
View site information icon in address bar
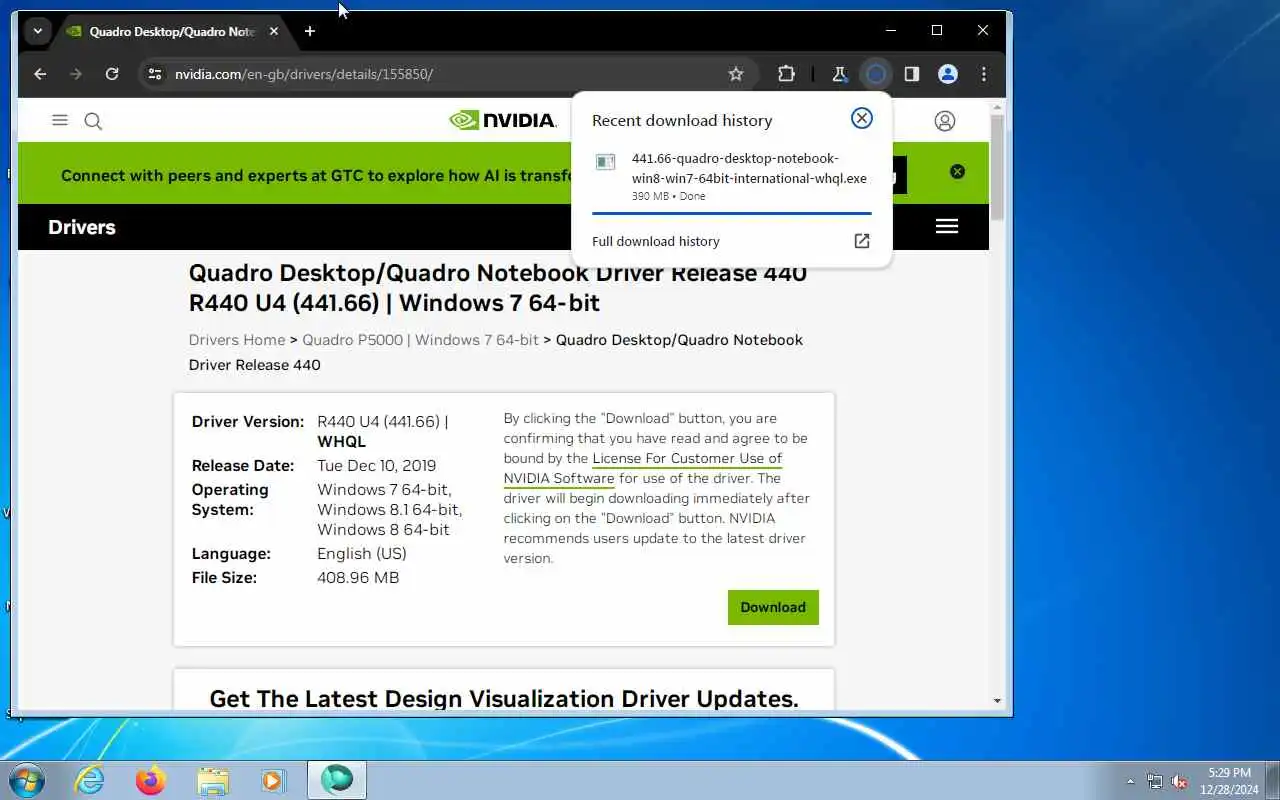click(x=154, y=74)
